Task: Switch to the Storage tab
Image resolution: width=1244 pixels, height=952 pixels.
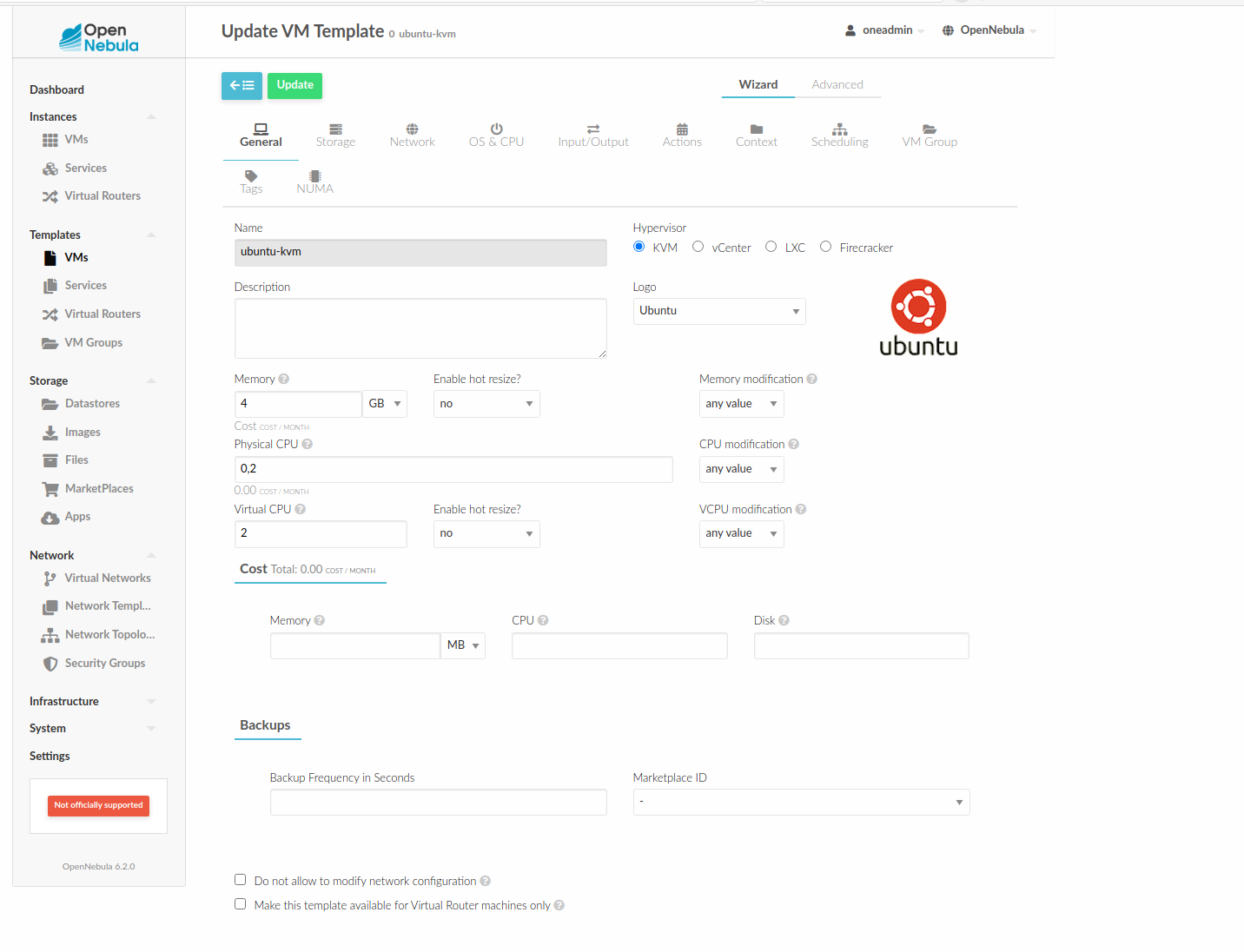Action: tap(335, 136)
